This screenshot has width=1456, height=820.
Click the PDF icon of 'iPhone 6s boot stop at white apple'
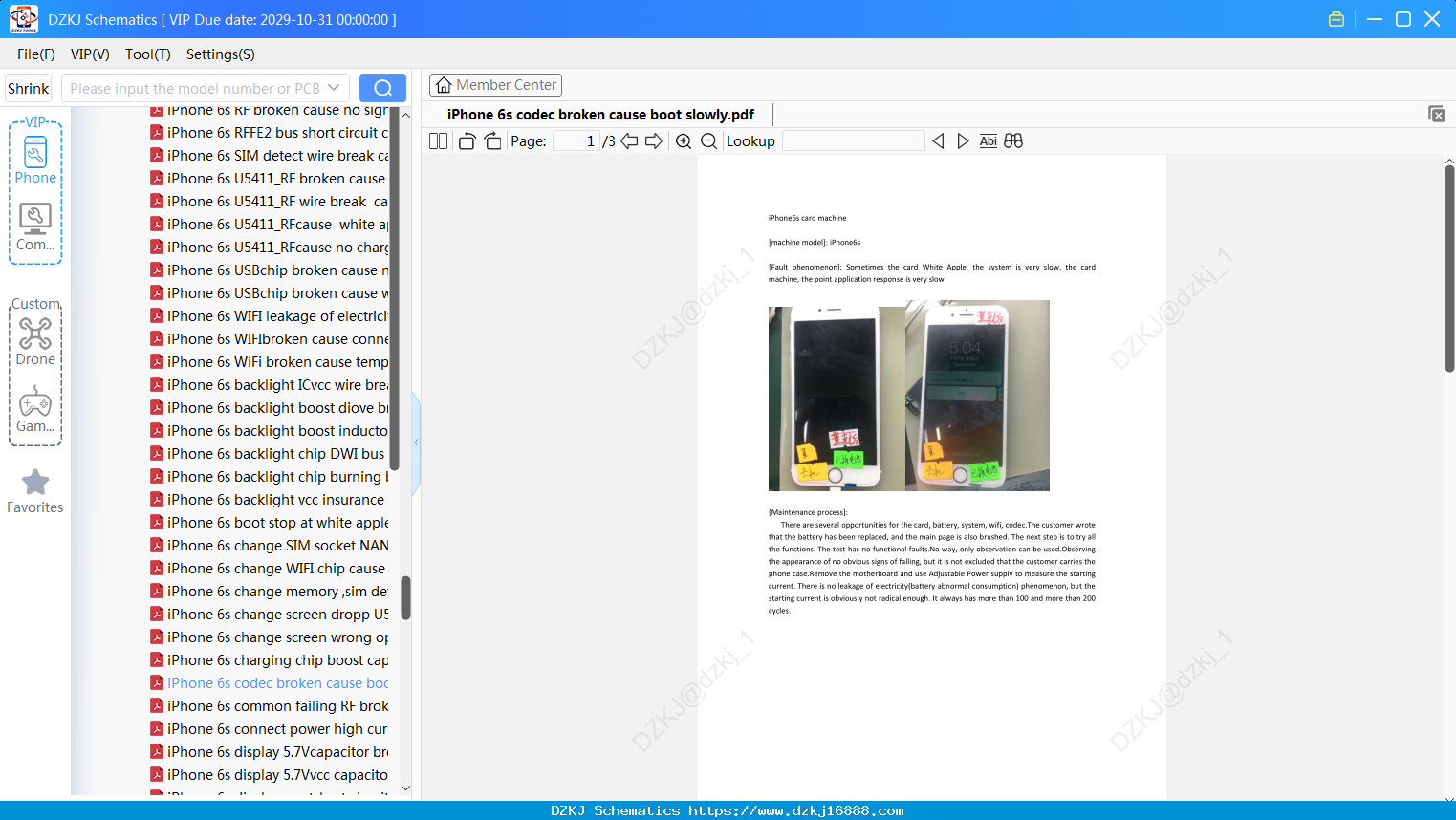(157, 522)
